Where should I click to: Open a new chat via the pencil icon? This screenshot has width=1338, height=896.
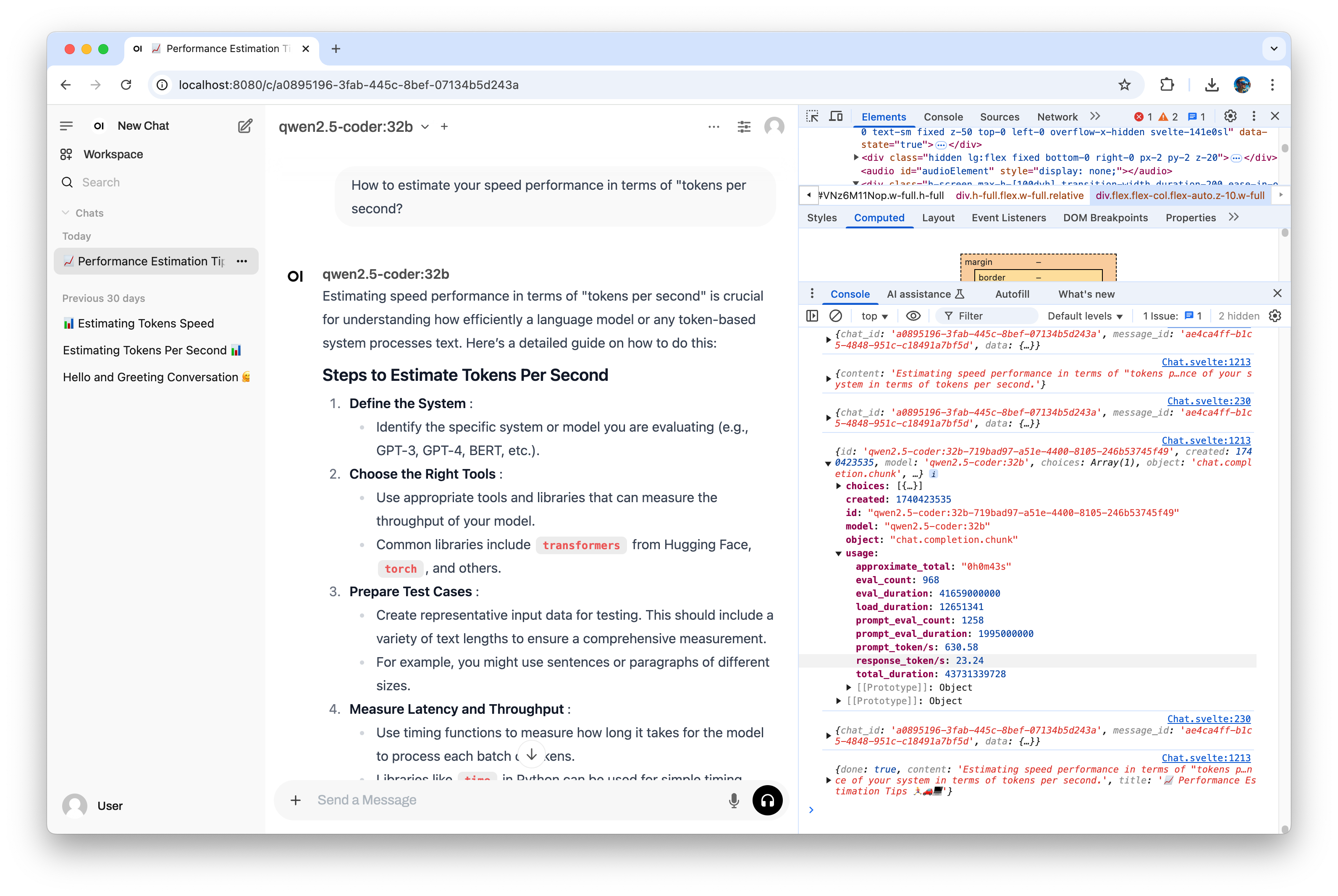(x=245, y=126)
